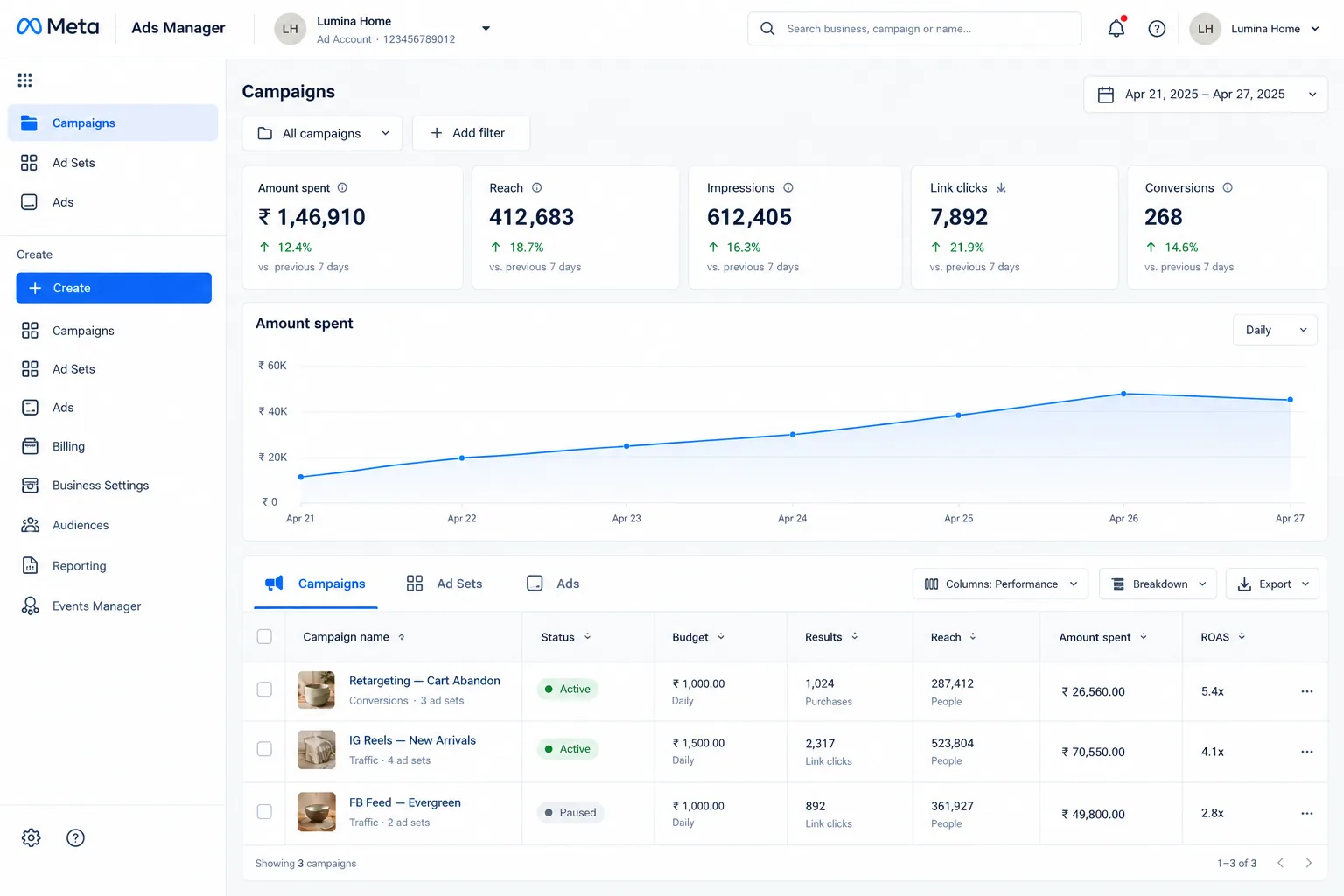Open the Columns: Performance dropdown
The width and height of the screenshot is (1344, 896).
pos(1001,584)
